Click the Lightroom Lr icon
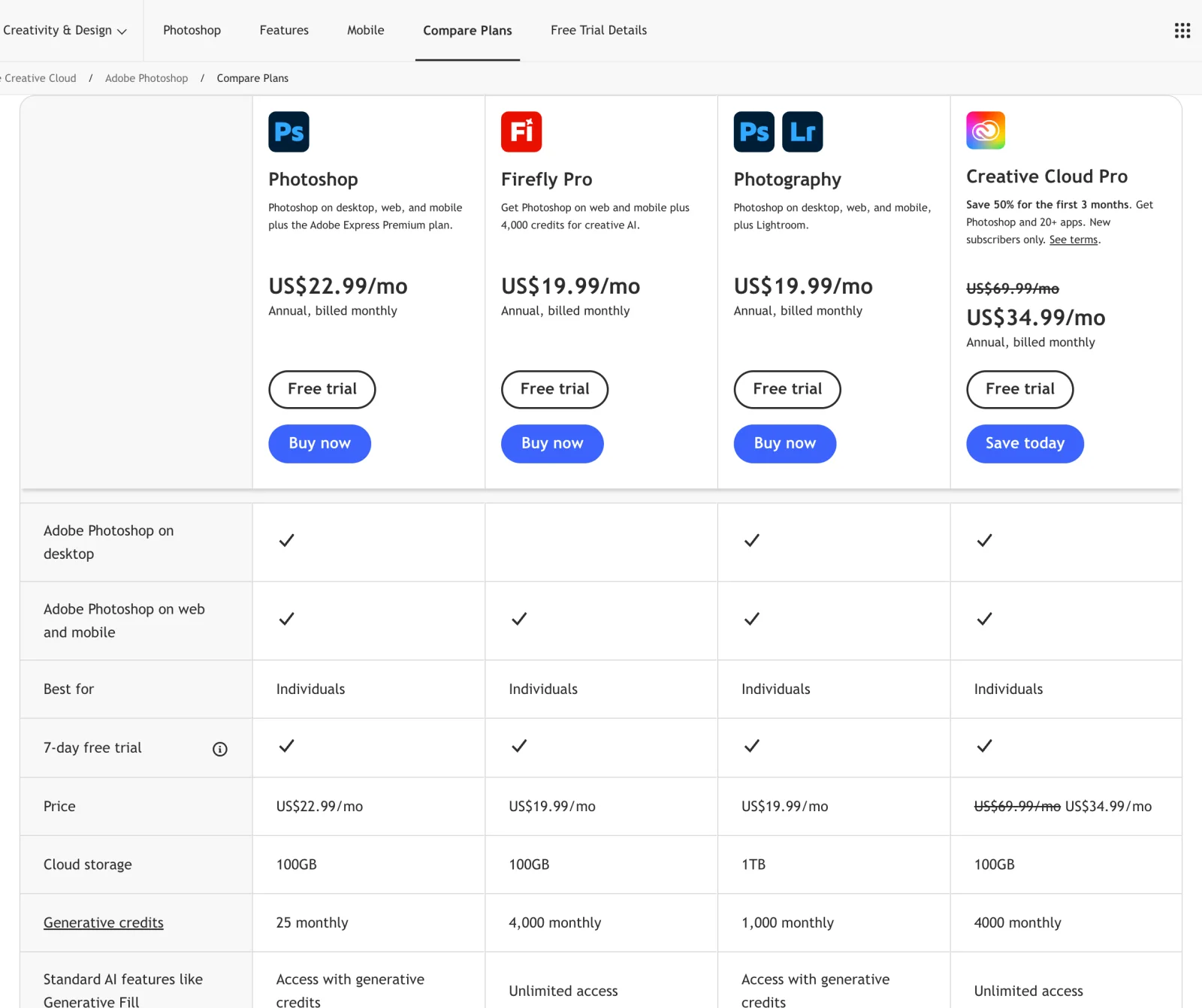This screenshot has width=1202, height=1008. (x=802, y=131)
